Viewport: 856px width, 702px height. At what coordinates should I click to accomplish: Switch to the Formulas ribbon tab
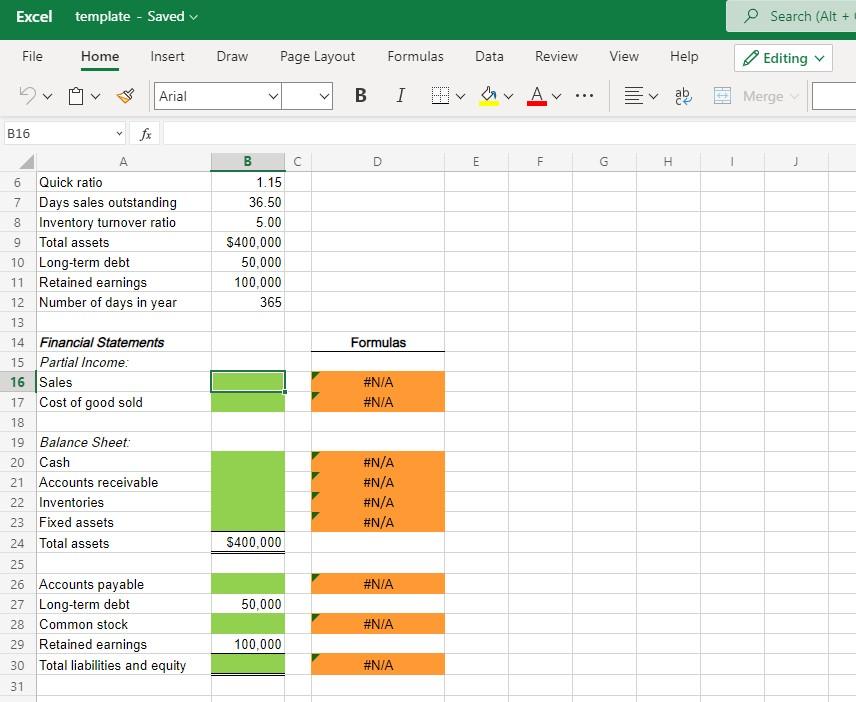(x=415, y=57)
